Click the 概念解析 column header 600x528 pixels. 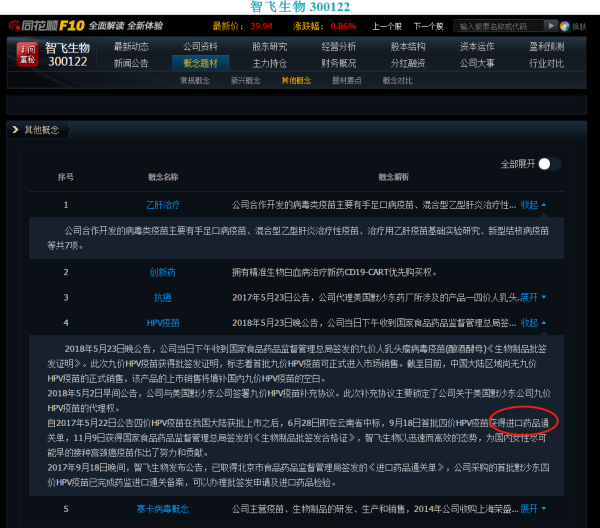[x=394, y=177]
